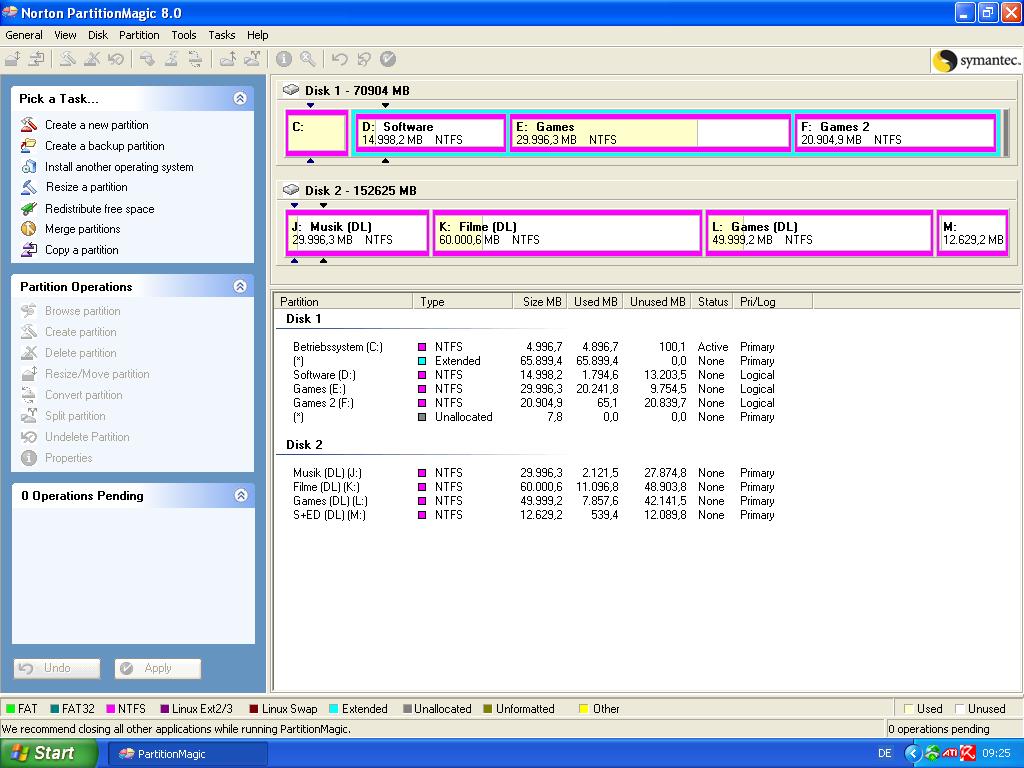Select the Games 2 (F:) row
Image resolution: width=1024 pixels, height=768 pixels.
coord(534,403)
